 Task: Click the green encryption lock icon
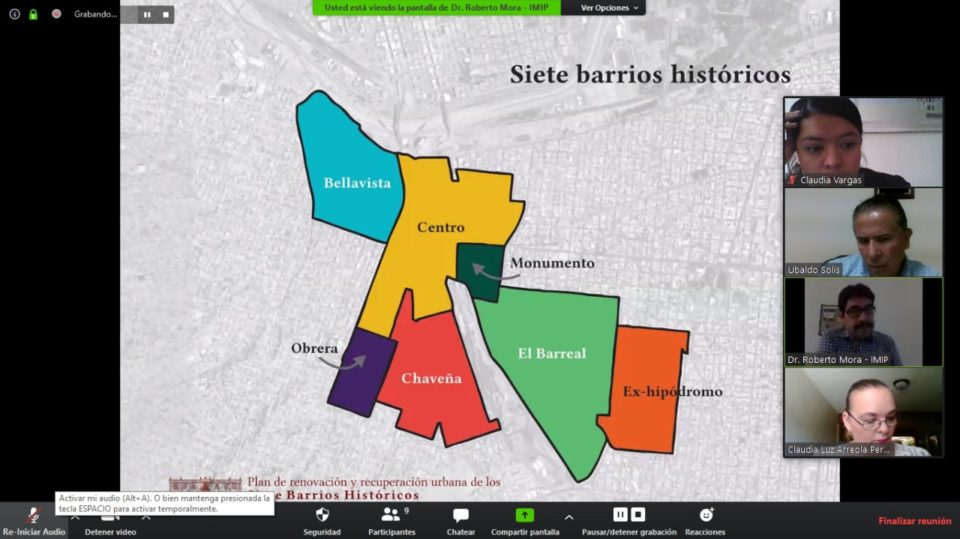coord(33,14)
